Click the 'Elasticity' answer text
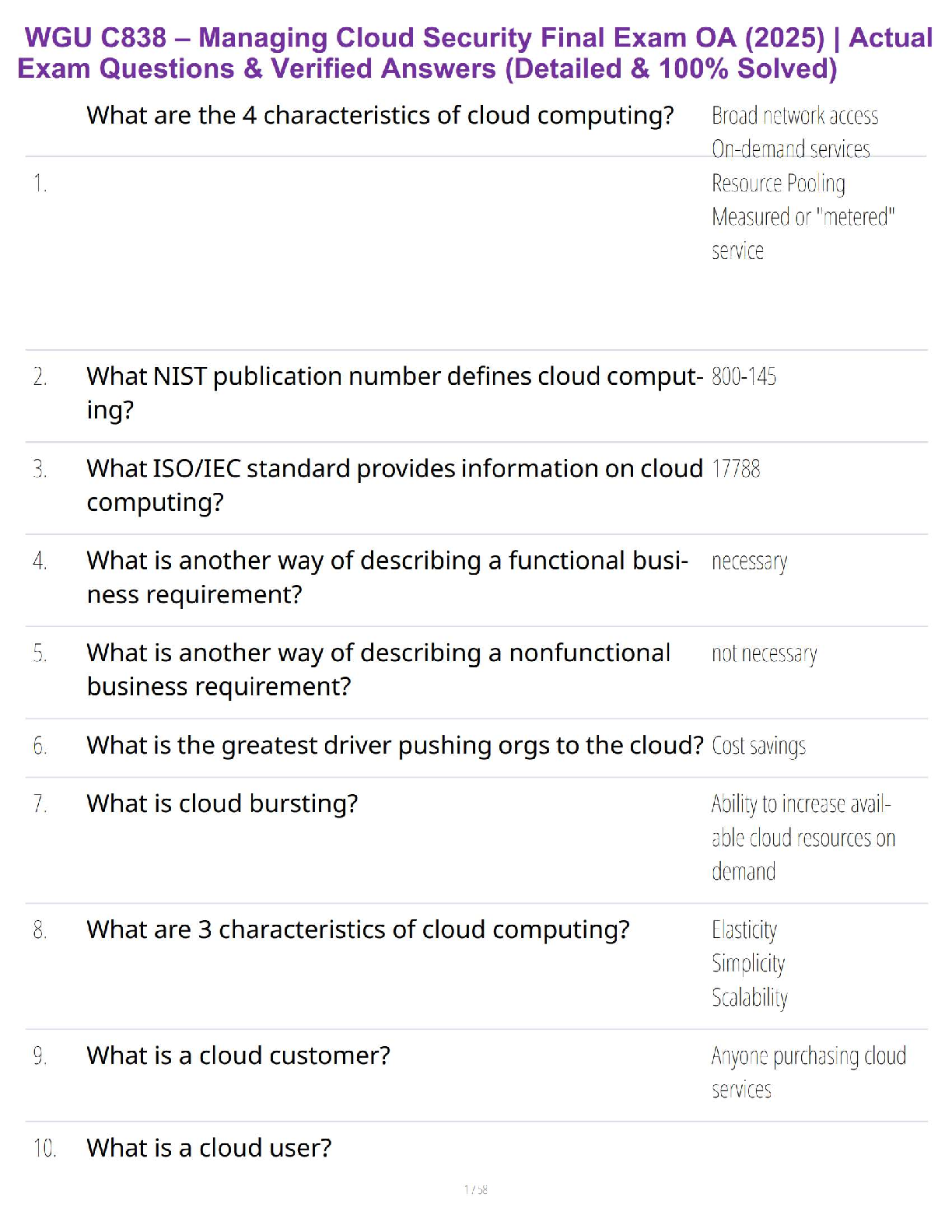This screenshot has width=952, height=1232. tap(744, 930)
